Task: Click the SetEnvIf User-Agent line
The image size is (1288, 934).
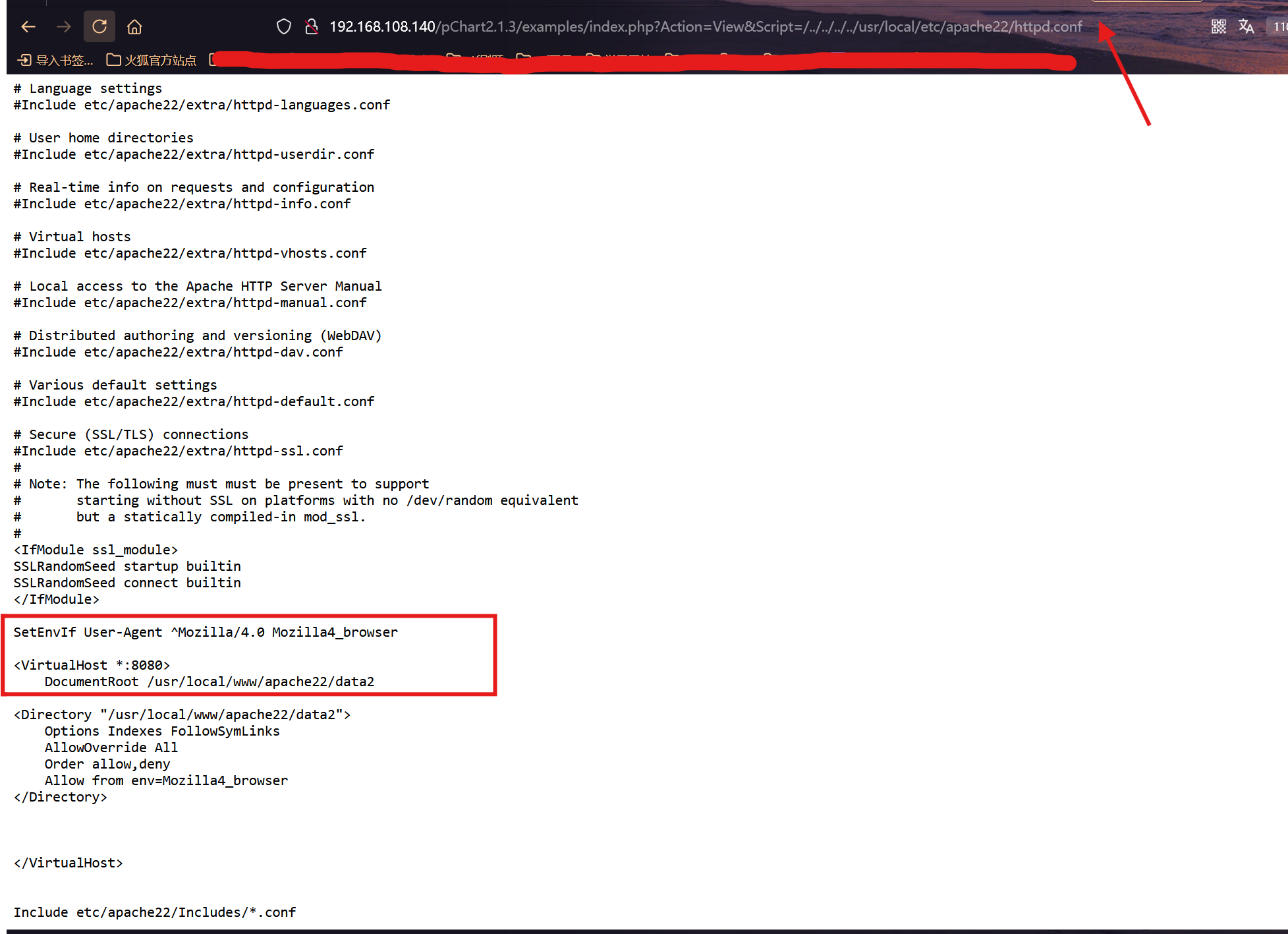Action: [205, 632]
